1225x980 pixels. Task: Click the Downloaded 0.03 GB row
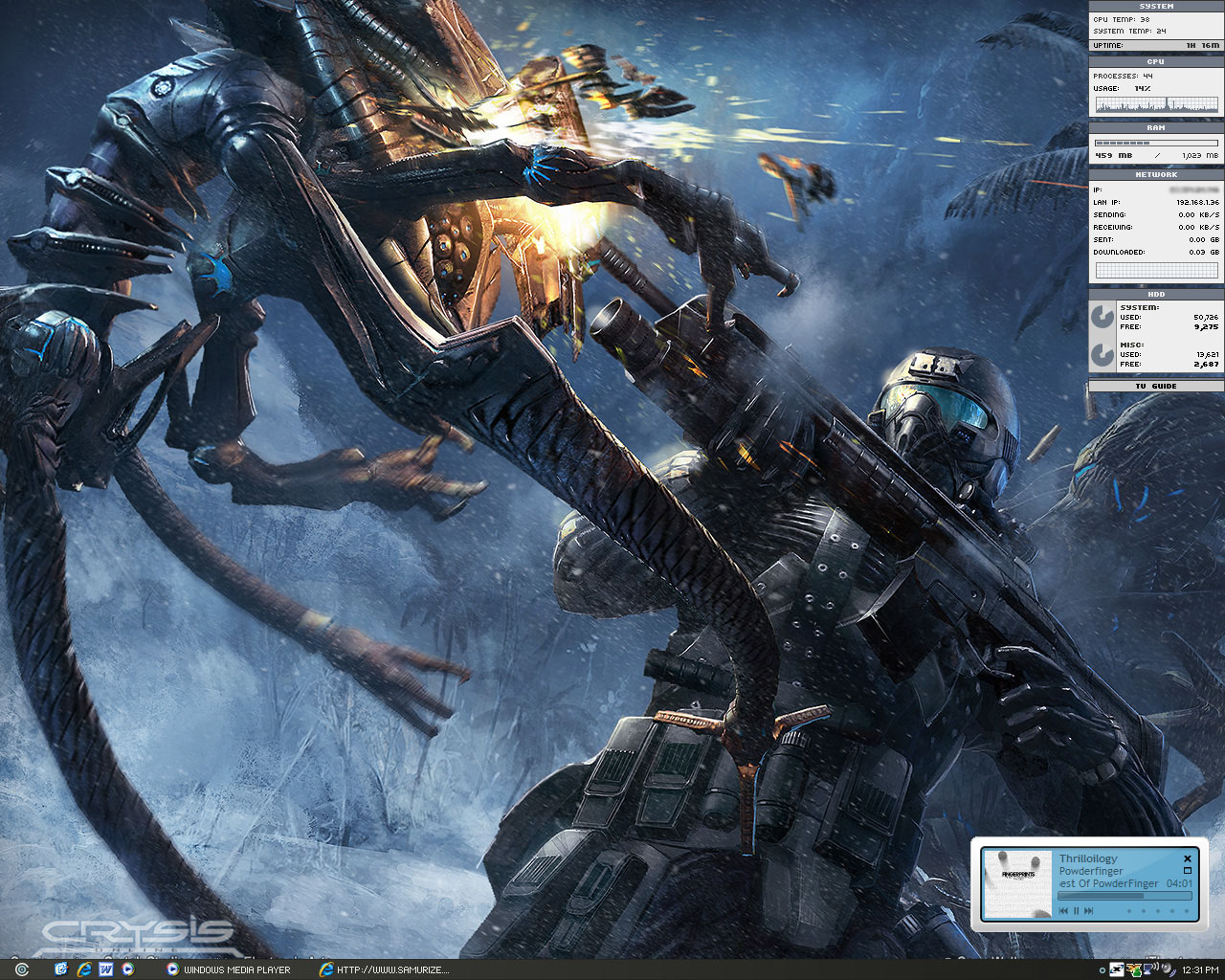click(x=1156, y=253)
